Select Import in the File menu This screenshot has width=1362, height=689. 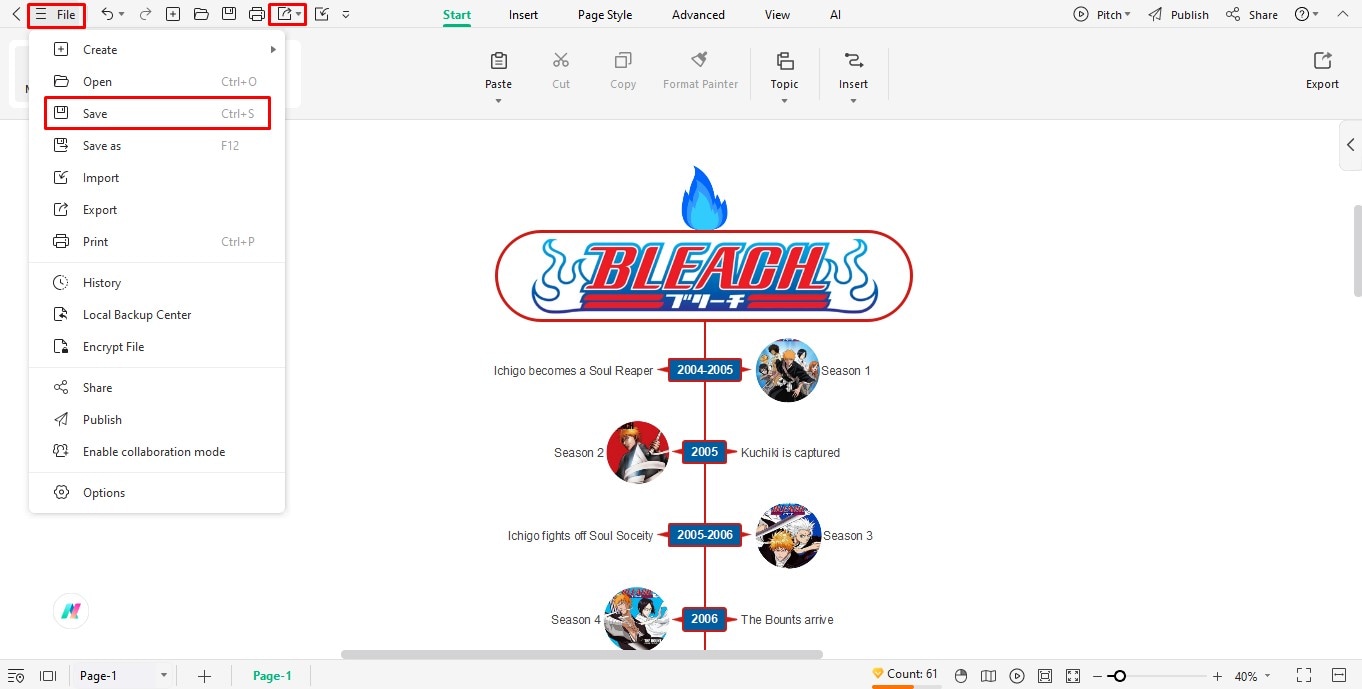157,177
